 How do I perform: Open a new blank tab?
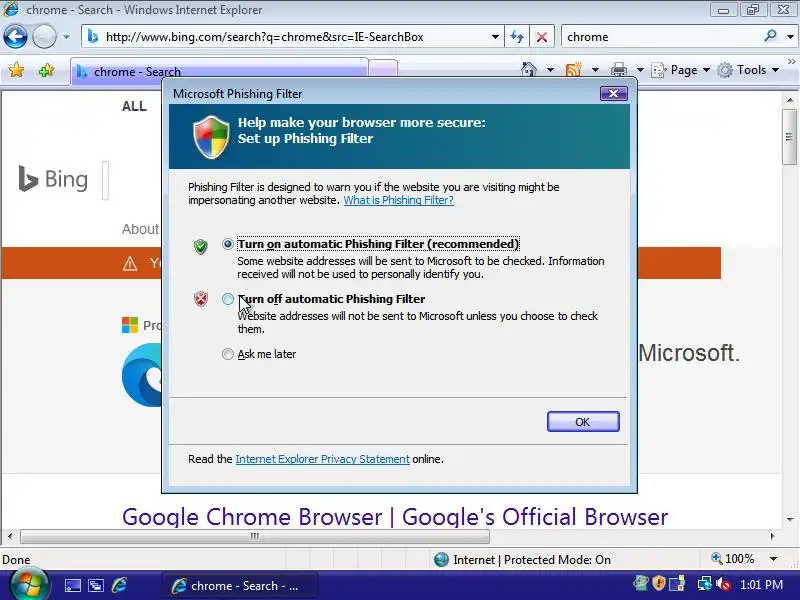coord(383,69)
